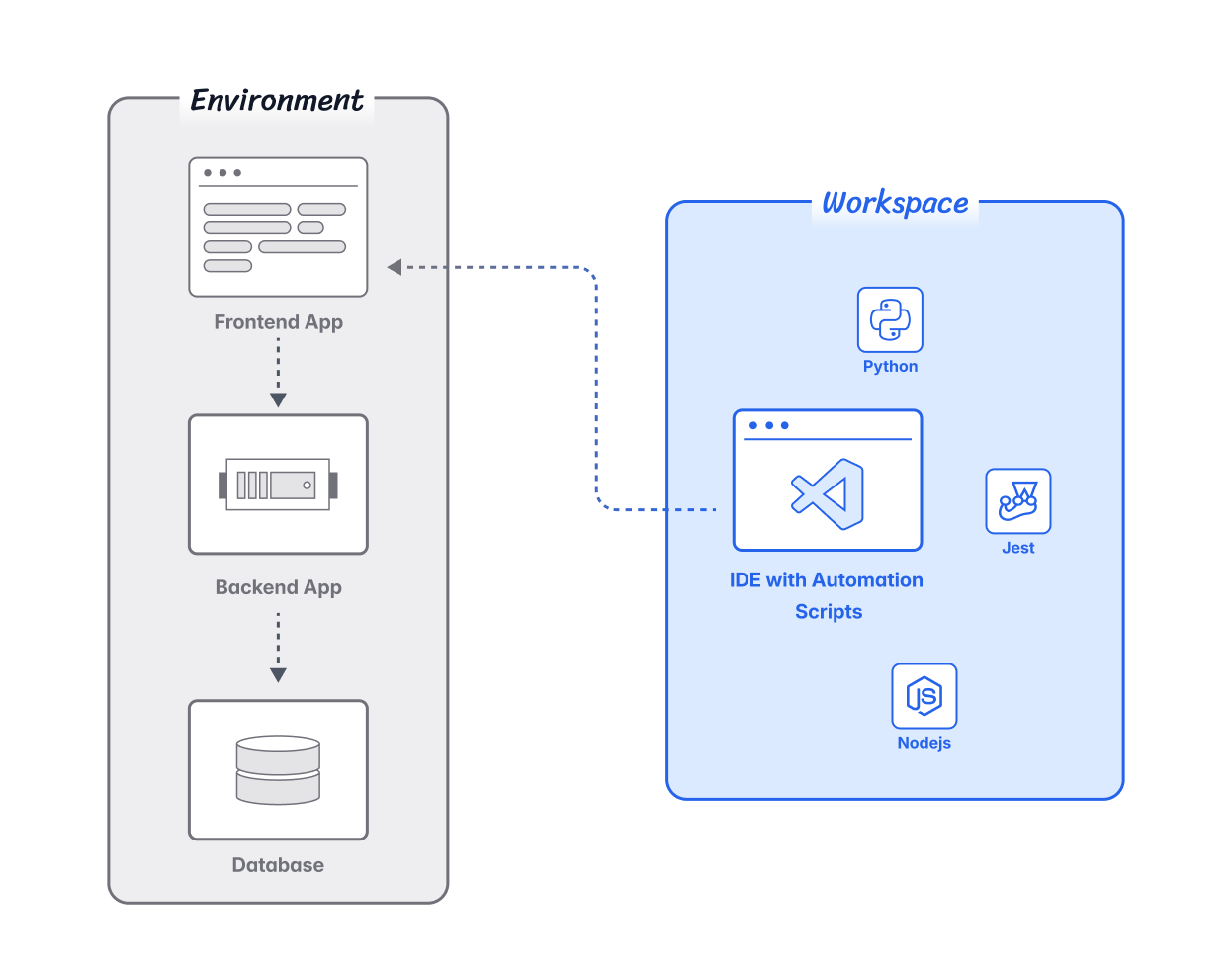Click the VS Code icon inside the IDE window
This screenshot has height=973, width=1232.
pyautogui.click(x=827, y=492)
